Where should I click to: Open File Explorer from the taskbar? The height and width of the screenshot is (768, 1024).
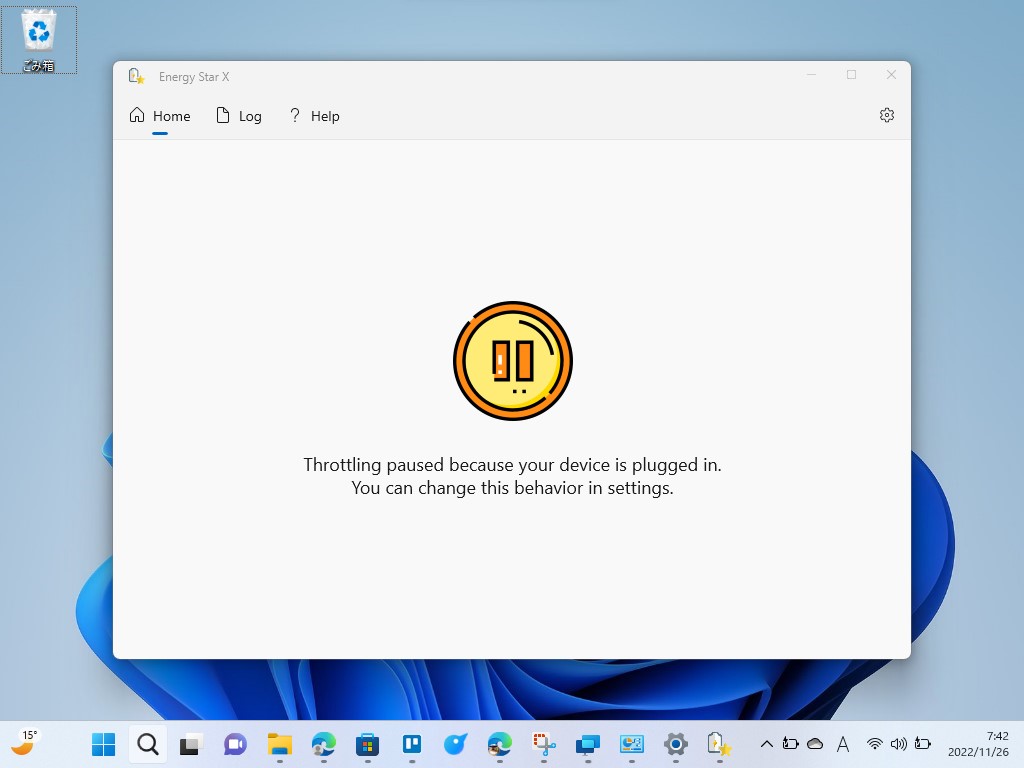click(280, 744)
